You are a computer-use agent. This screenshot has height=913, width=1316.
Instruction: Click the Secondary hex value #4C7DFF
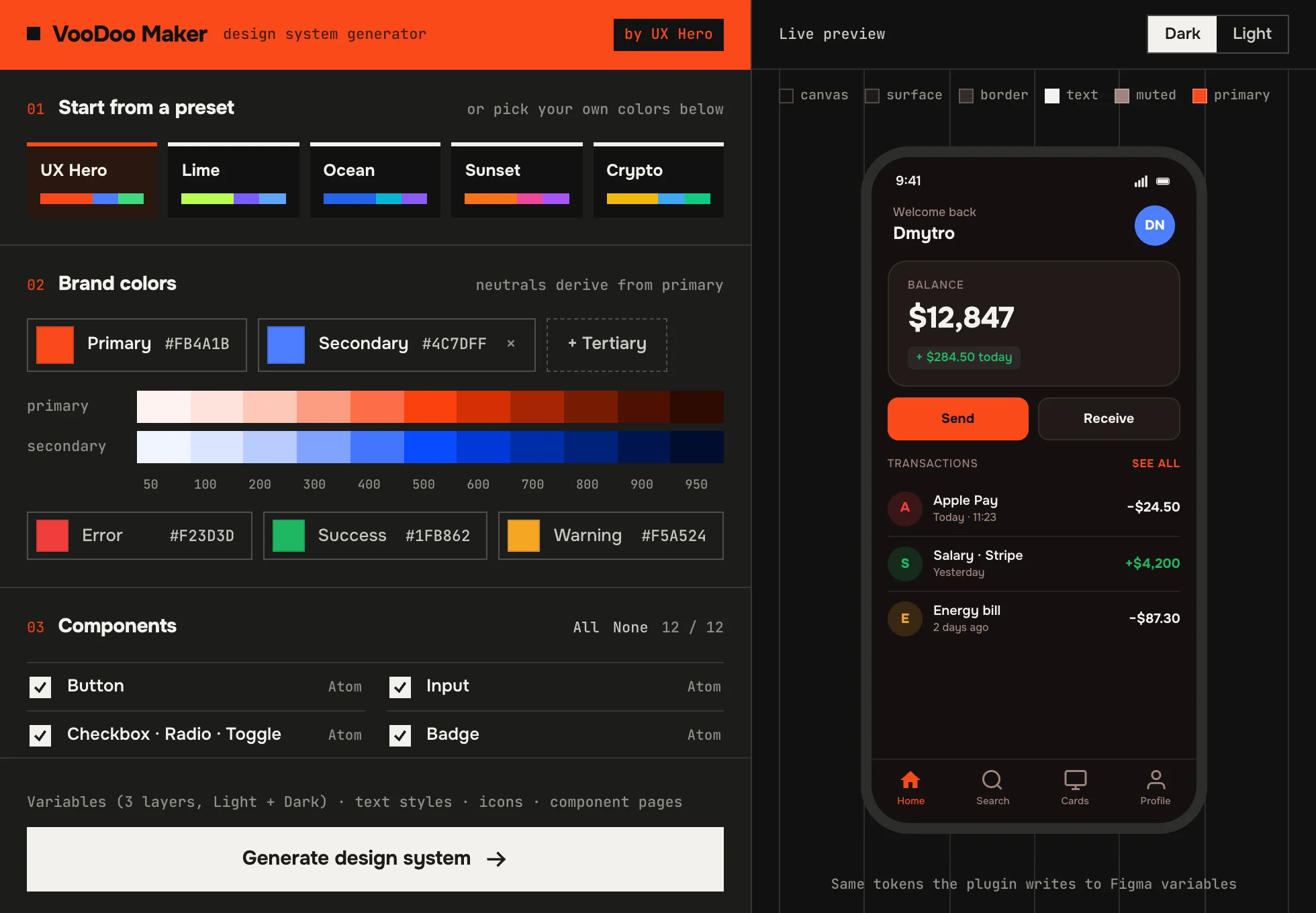(x=455, y=344)
